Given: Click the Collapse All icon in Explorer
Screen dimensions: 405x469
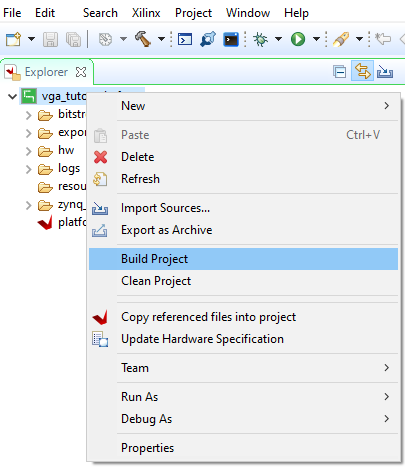Looking at the screenshot, I should pyautogui.click(x=340, y=72).
